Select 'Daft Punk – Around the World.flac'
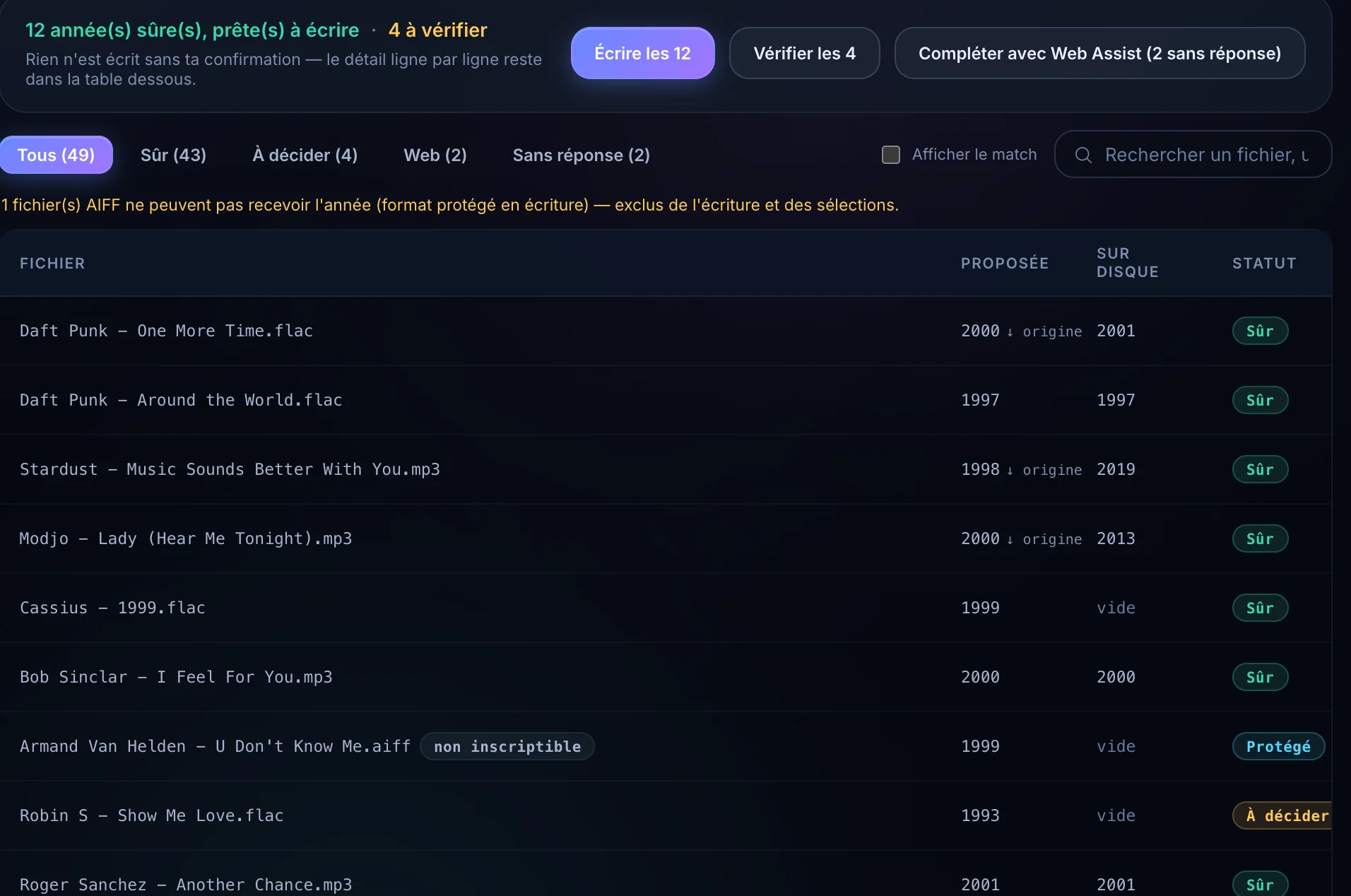1351x896 pixels. 181,400
